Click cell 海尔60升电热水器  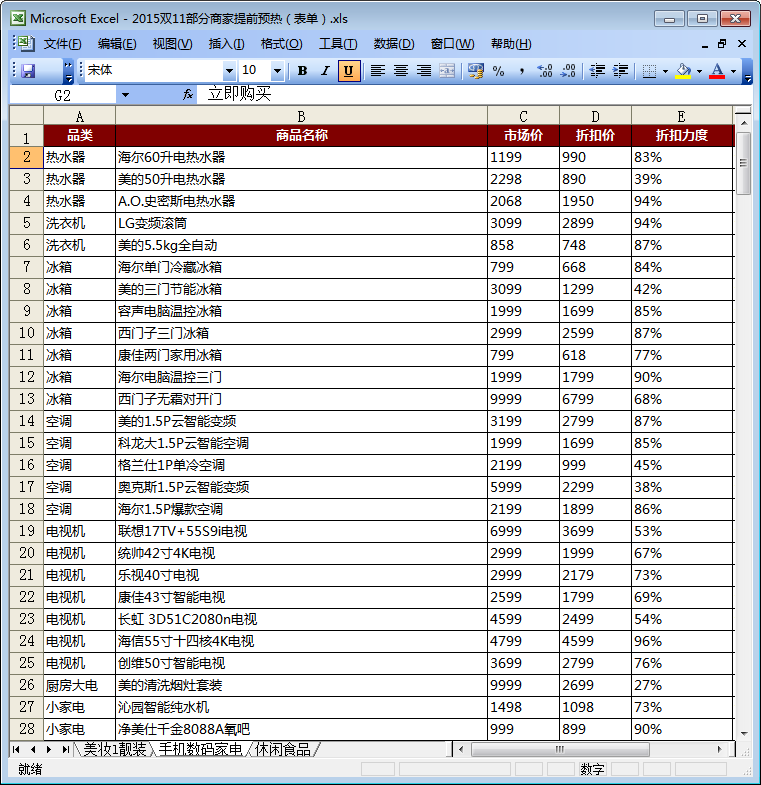click(301, 157)
